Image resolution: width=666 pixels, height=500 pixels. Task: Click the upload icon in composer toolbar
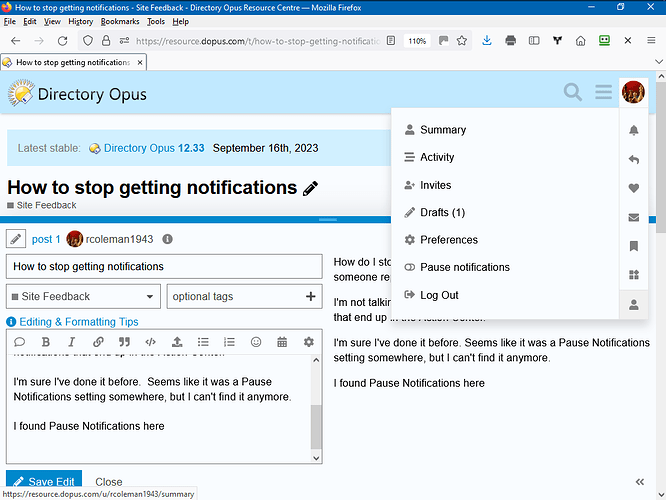point(177,342)
